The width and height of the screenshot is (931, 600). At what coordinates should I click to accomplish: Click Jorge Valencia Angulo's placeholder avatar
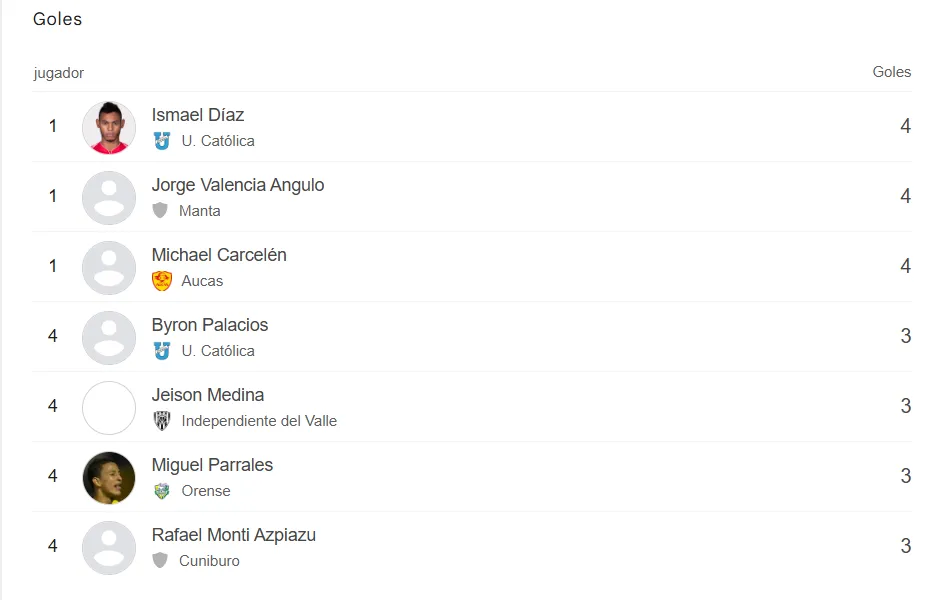click(x=109, y=197)
